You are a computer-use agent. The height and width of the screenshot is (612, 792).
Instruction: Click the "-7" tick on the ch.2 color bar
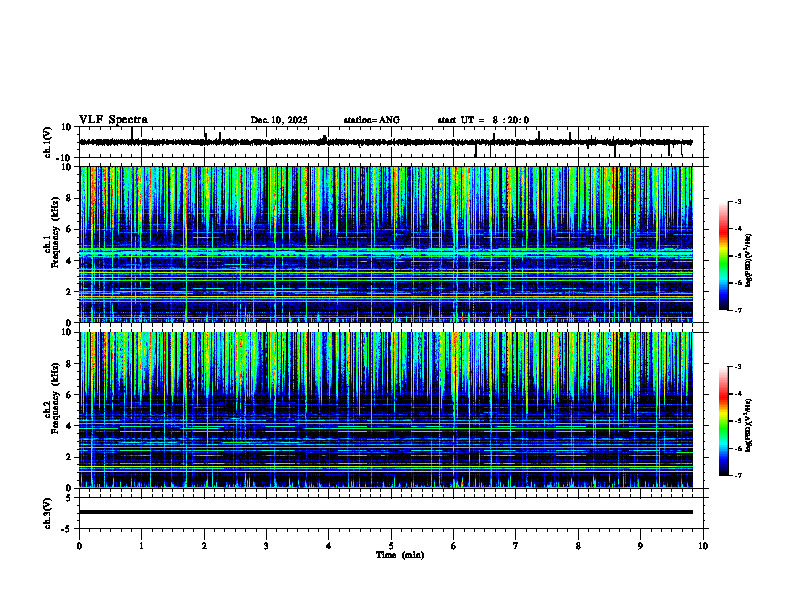pos(737,476)
